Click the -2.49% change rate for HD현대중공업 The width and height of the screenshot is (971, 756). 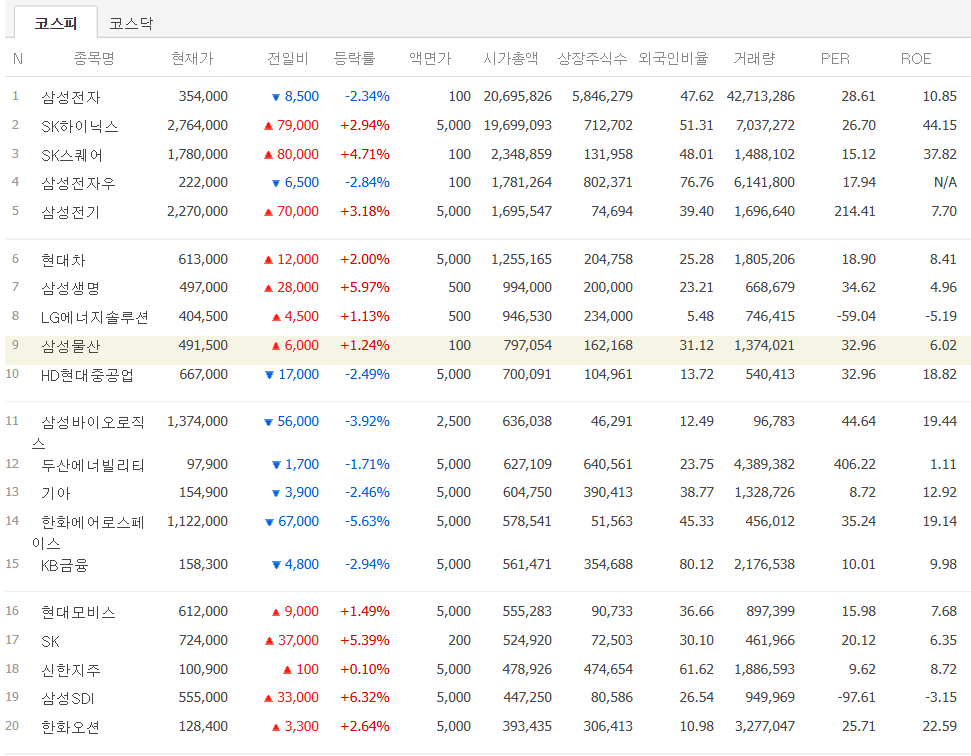(367, 374)
